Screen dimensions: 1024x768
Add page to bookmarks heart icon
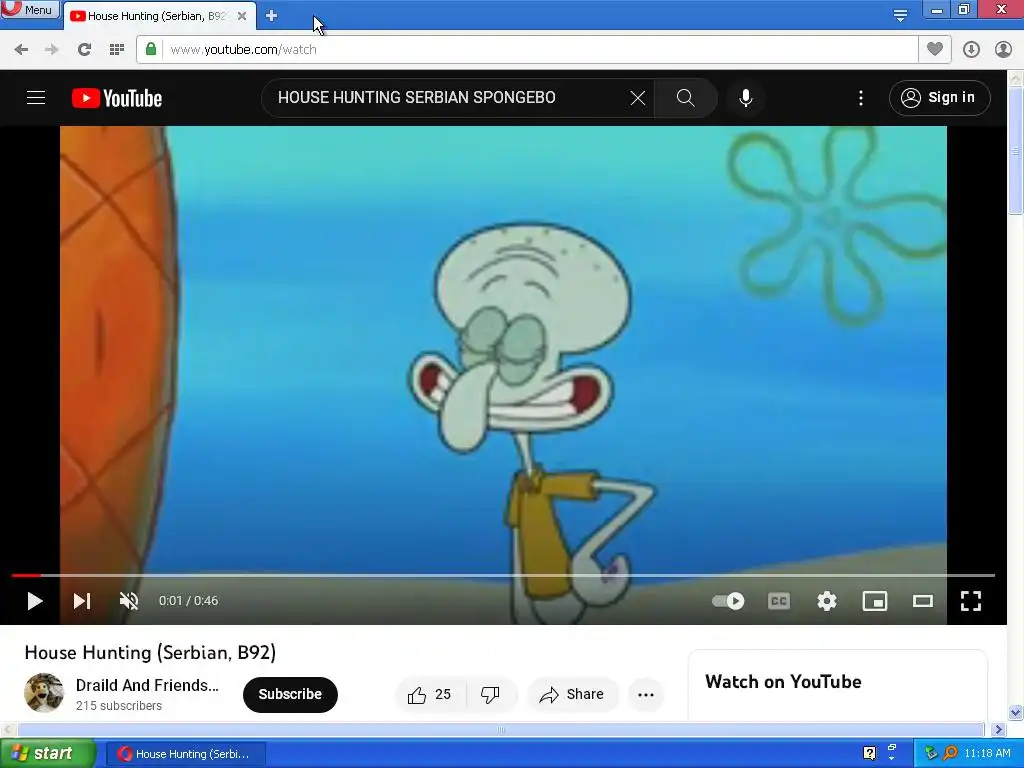tap(935, 49)
